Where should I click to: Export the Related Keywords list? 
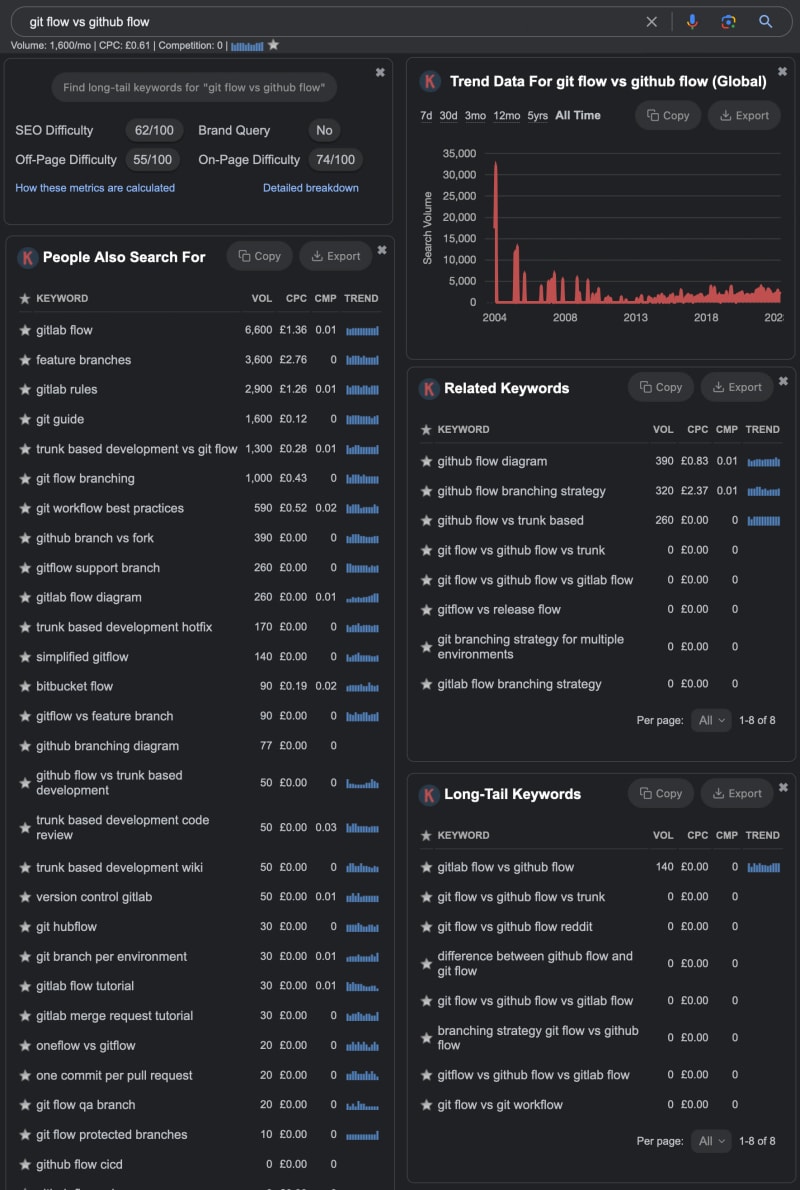coord(737,387)
